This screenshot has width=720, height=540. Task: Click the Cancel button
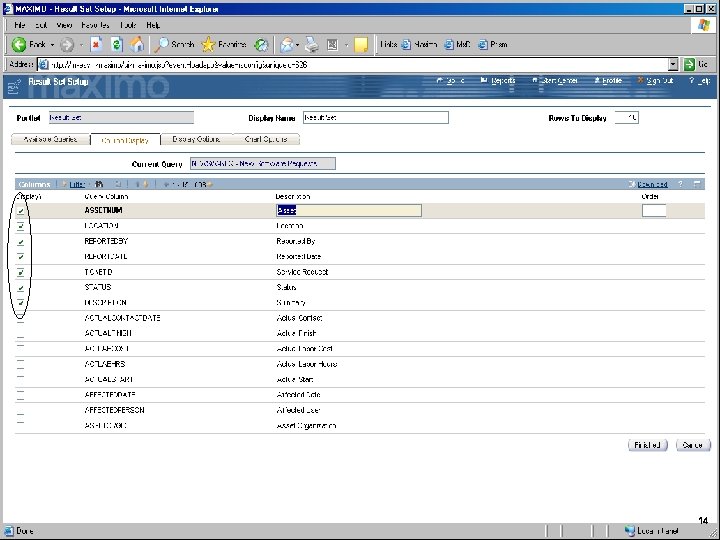(x=693, y=445)
